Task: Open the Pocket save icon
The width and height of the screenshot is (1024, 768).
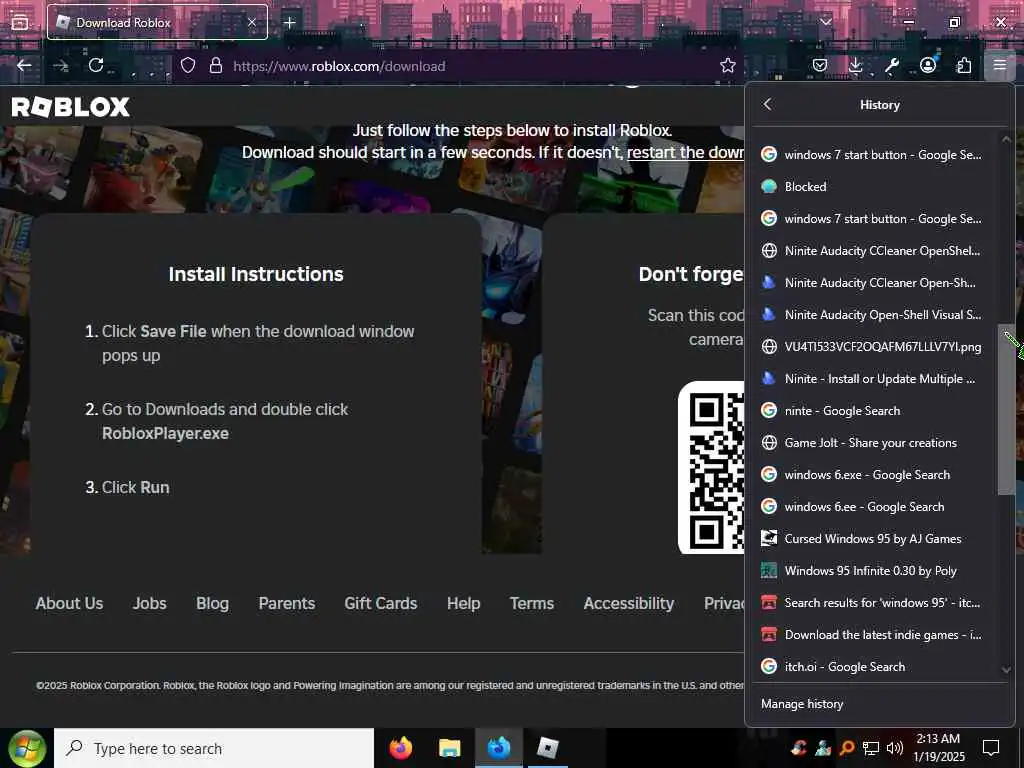Action: (820, 65)
